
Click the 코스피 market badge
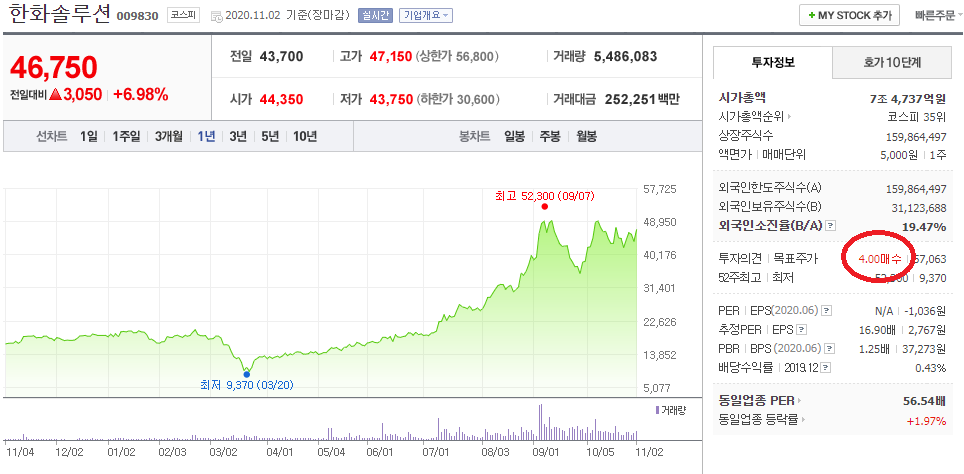click(183, 16)
